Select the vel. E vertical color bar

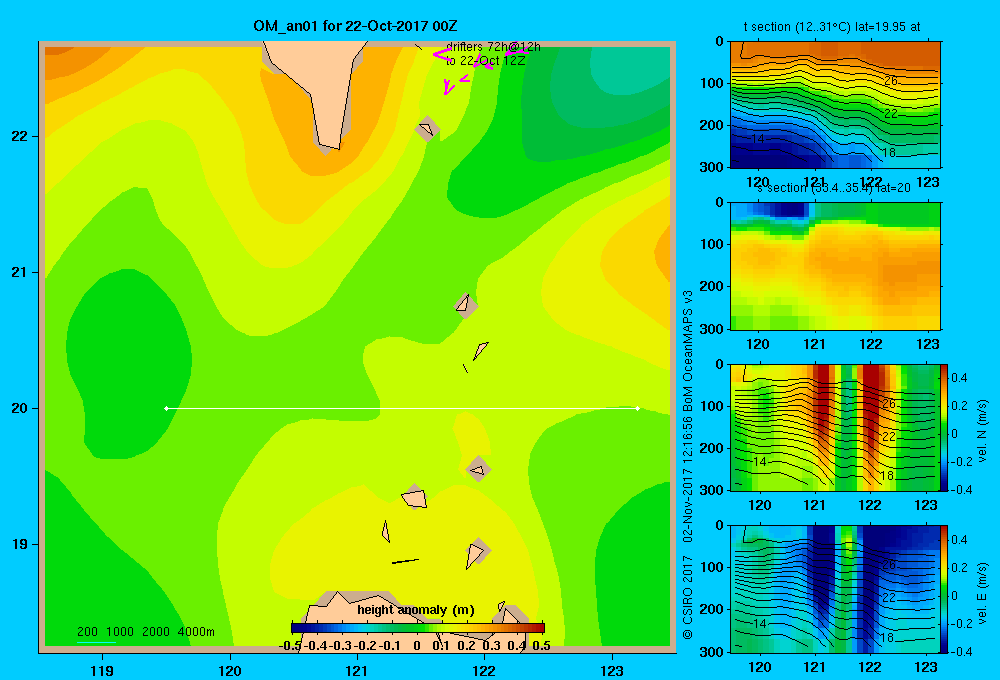pos(944,588)
